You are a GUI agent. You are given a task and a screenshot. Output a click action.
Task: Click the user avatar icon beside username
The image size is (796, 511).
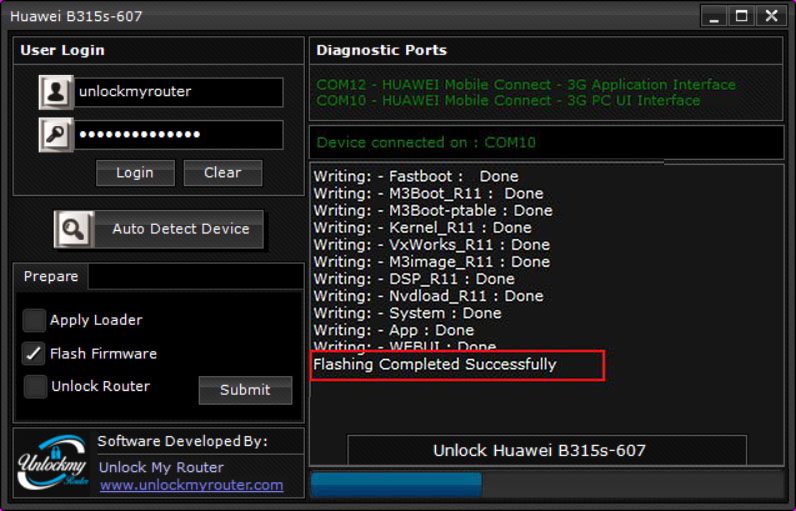[x=56, y=92]
